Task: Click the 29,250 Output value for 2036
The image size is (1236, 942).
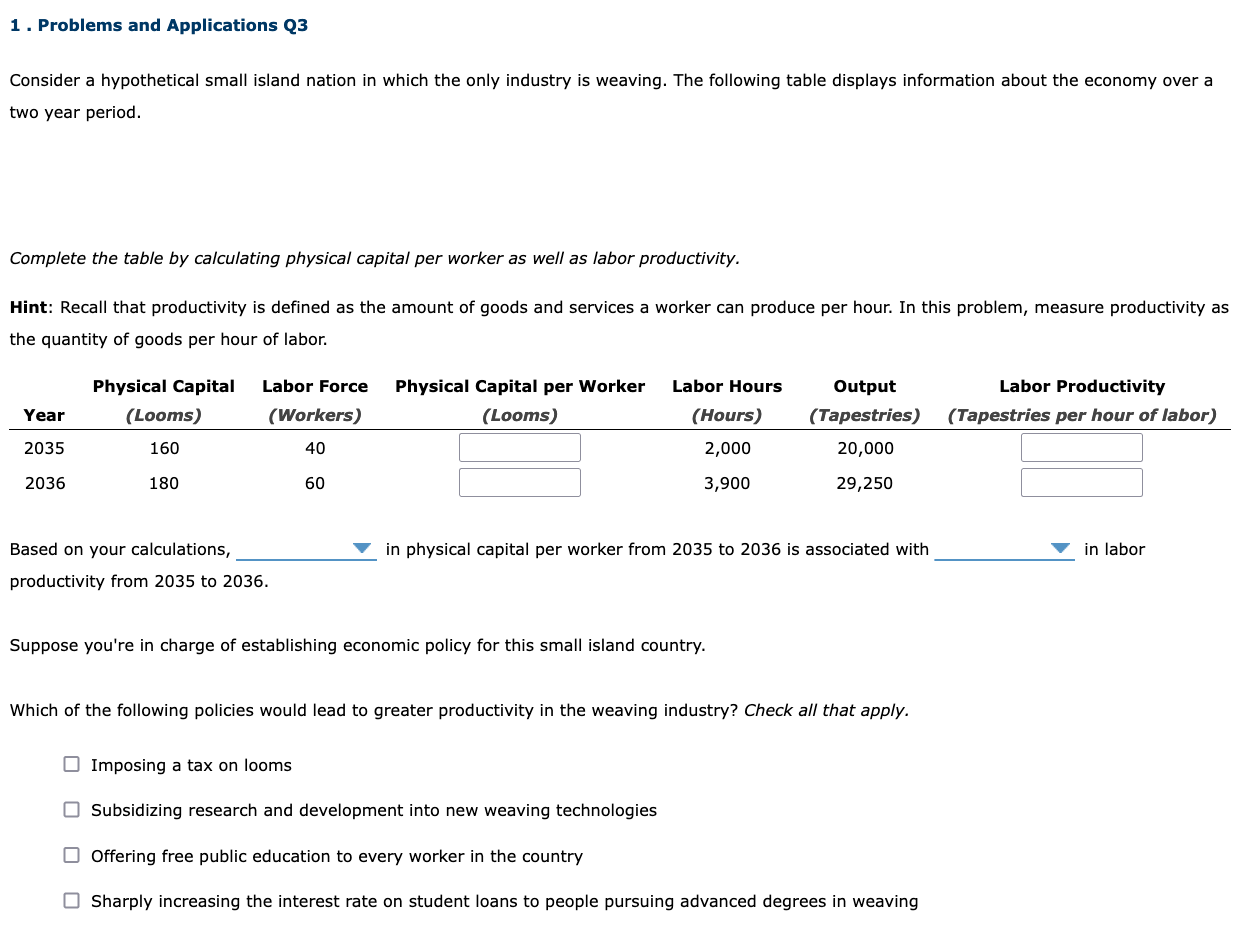Action: point(864,483)
